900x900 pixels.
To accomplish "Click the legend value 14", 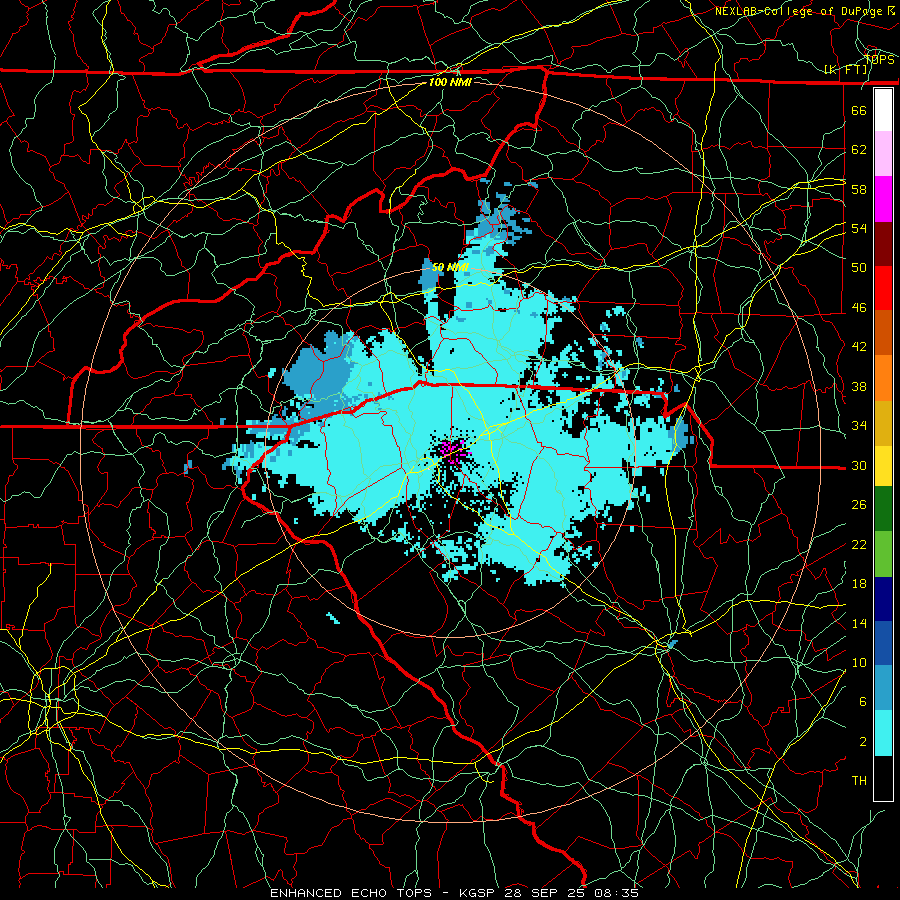I will click(x=859, y=623).
